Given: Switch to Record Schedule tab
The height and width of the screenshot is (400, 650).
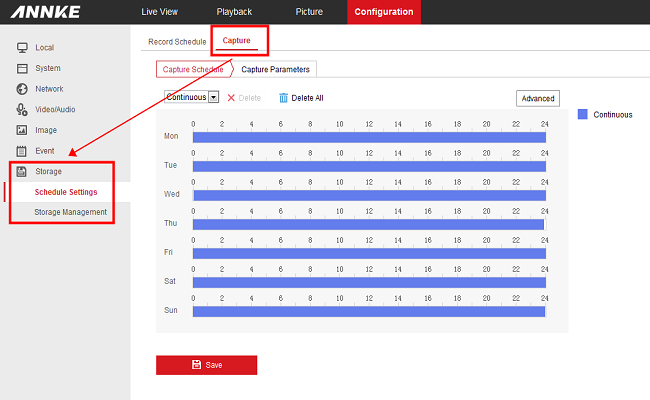Looking at the screenshot, I should [177, 42].
